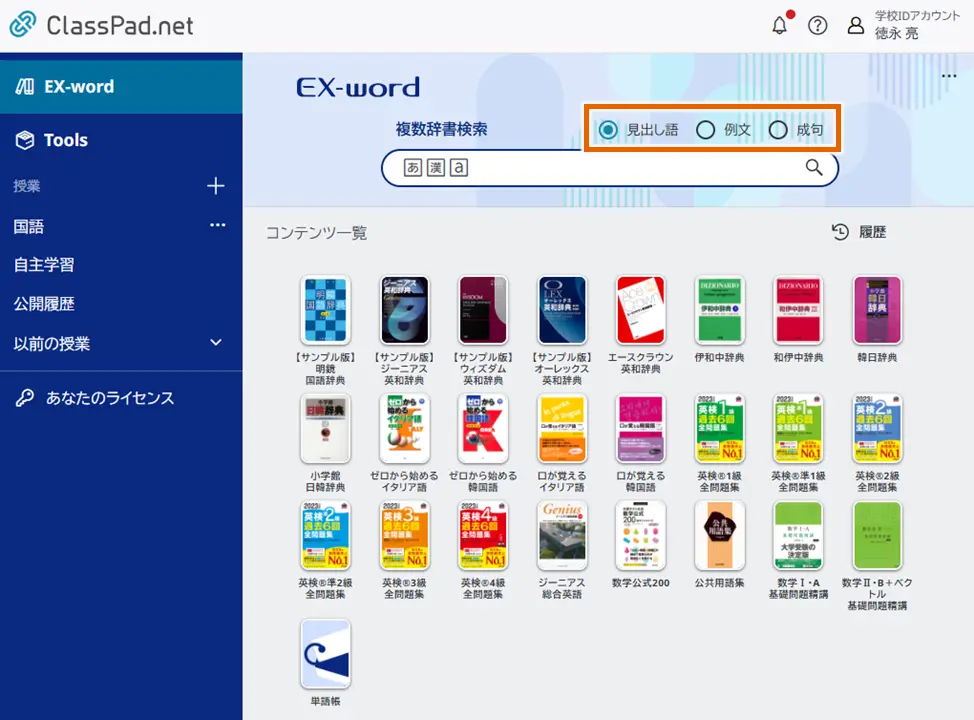
Task: Select the 成句 search option
Action: (778, 129)
